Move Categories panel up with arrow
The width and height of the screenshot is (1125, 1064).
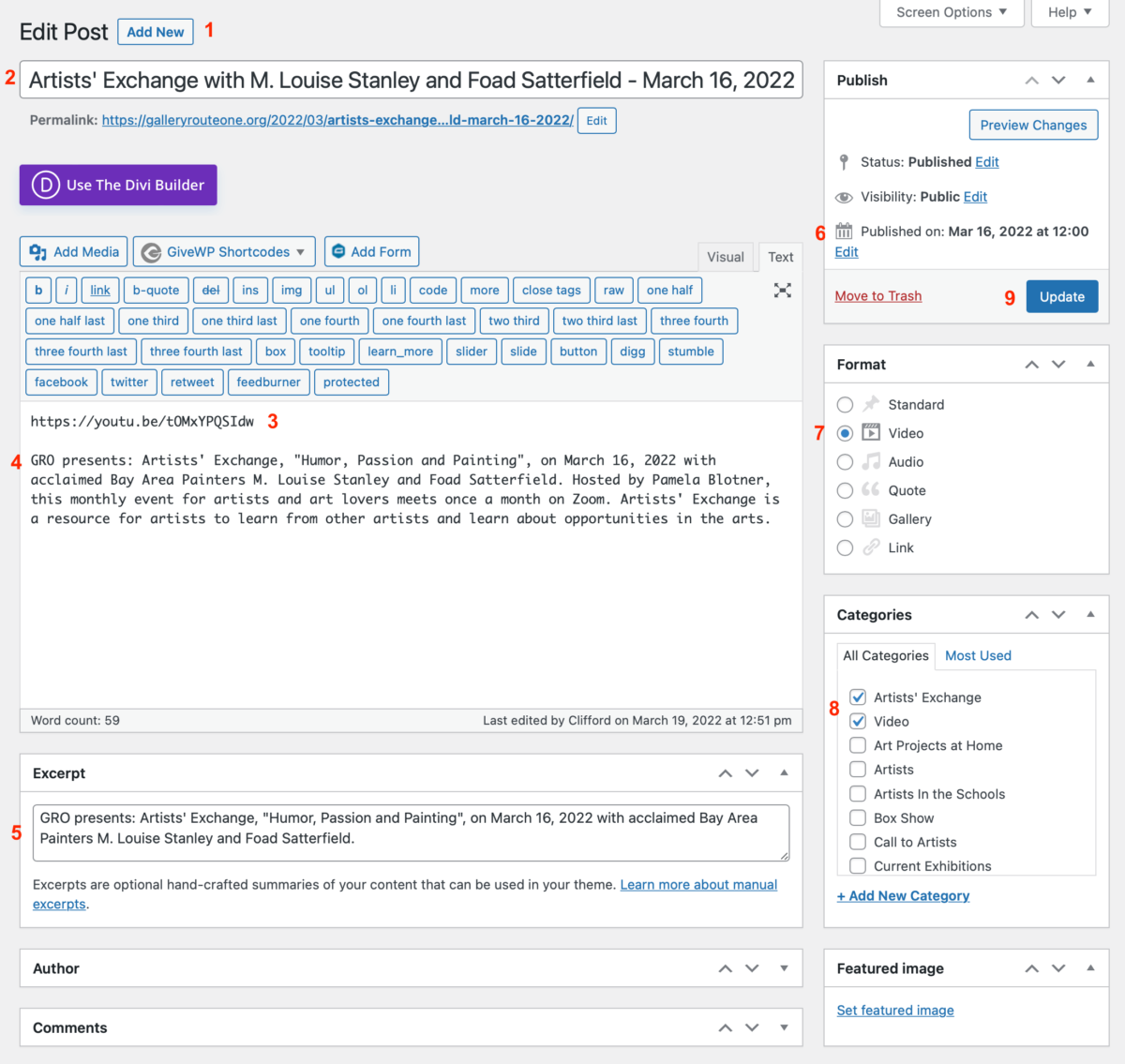click(1031, 615)
